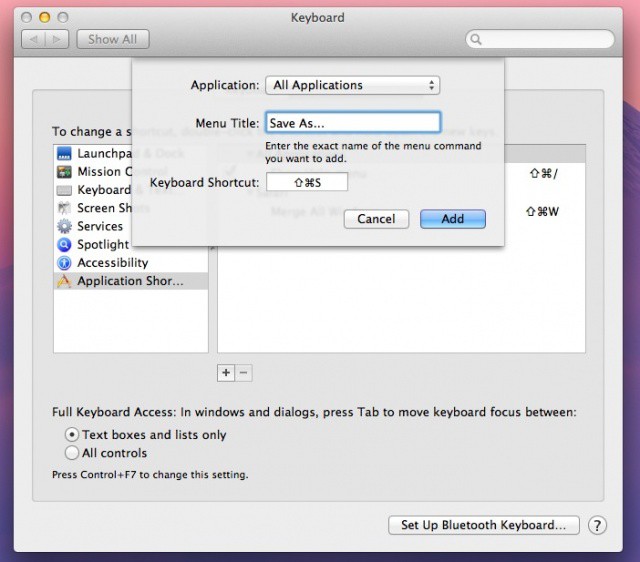
Task: Enable All controls keyboard access
Action: point(72,453)
